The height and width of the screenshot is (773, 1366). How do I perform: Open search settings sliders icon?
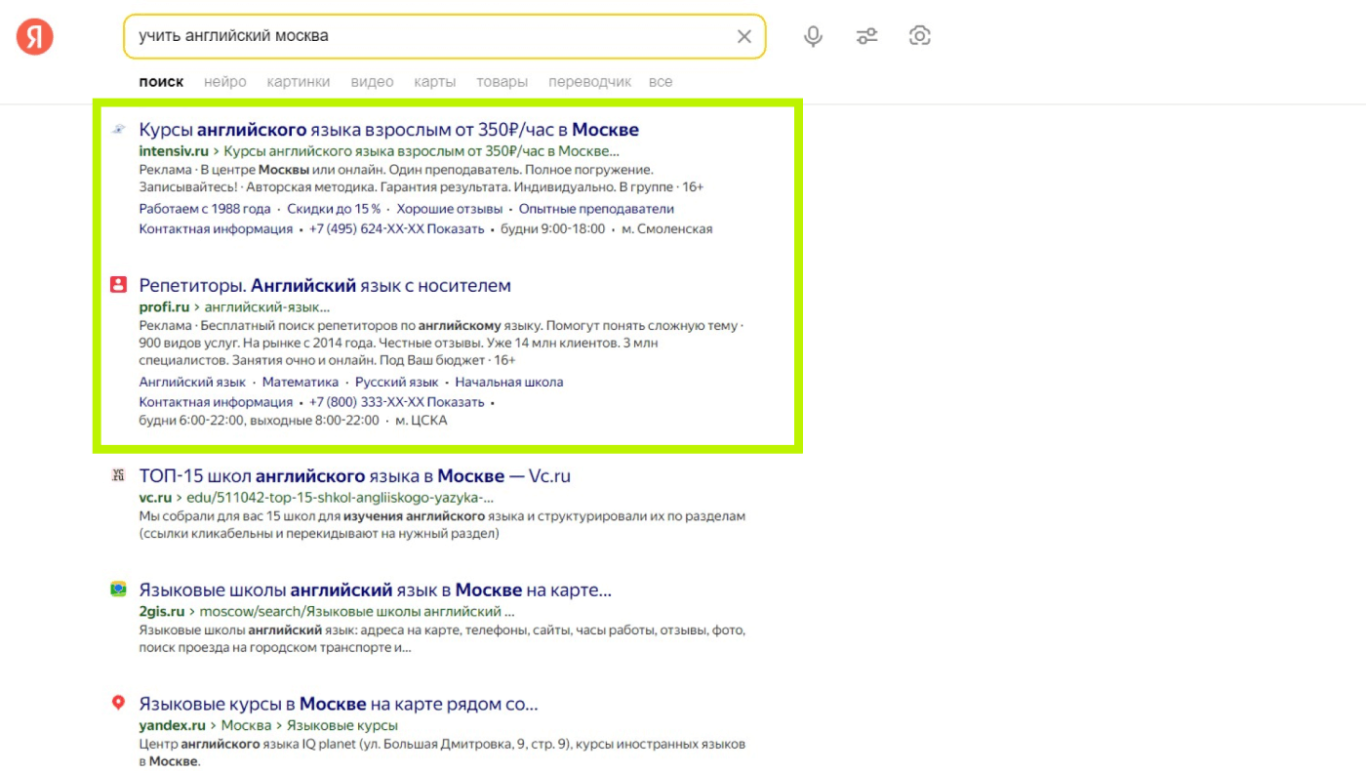click(867, 37)
